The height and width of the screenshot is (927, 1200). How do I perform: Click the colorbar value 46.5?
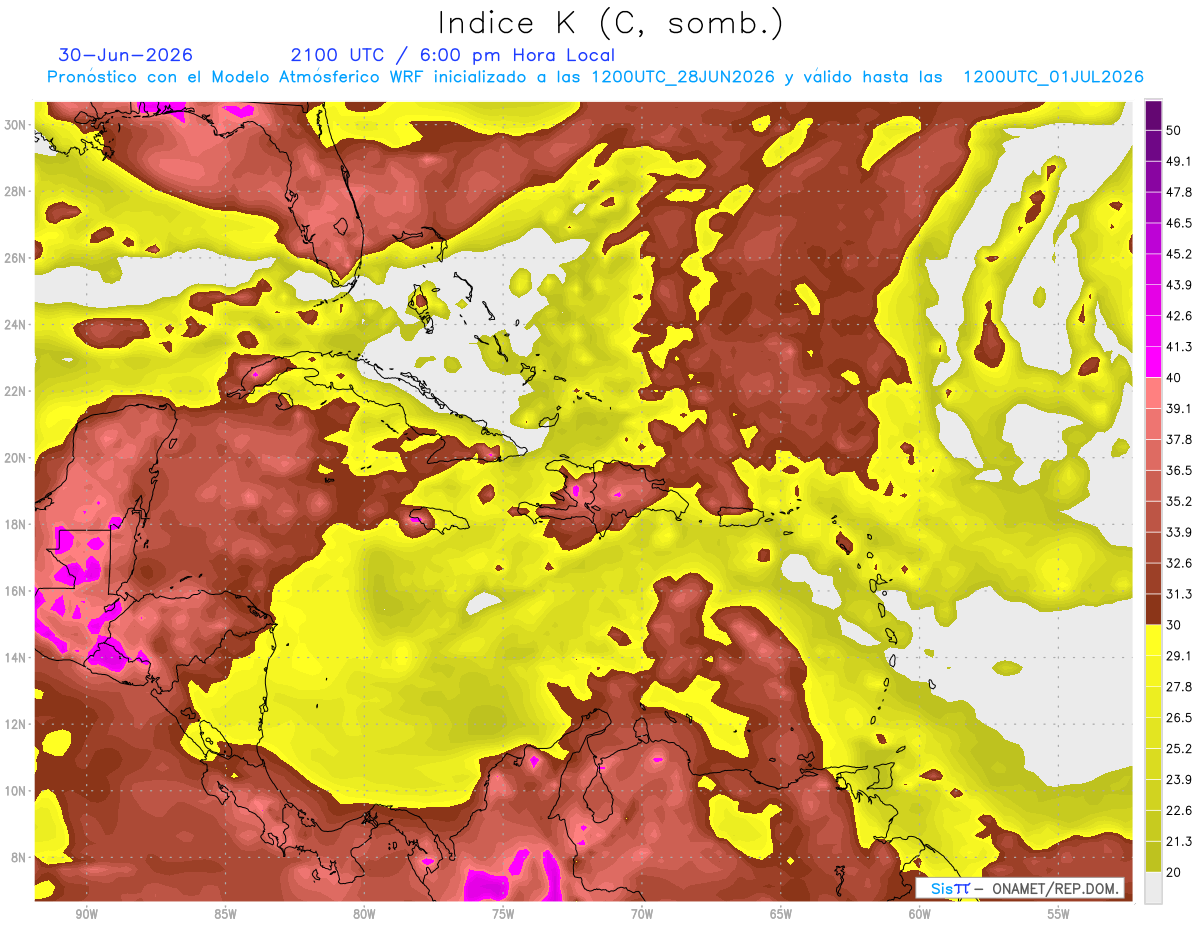[1178, 223]
